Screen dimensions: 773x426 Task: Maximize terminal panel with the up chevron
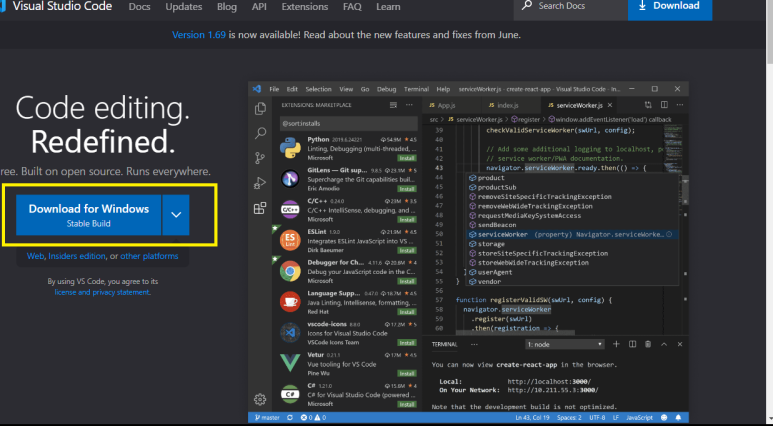click(664, 344)
